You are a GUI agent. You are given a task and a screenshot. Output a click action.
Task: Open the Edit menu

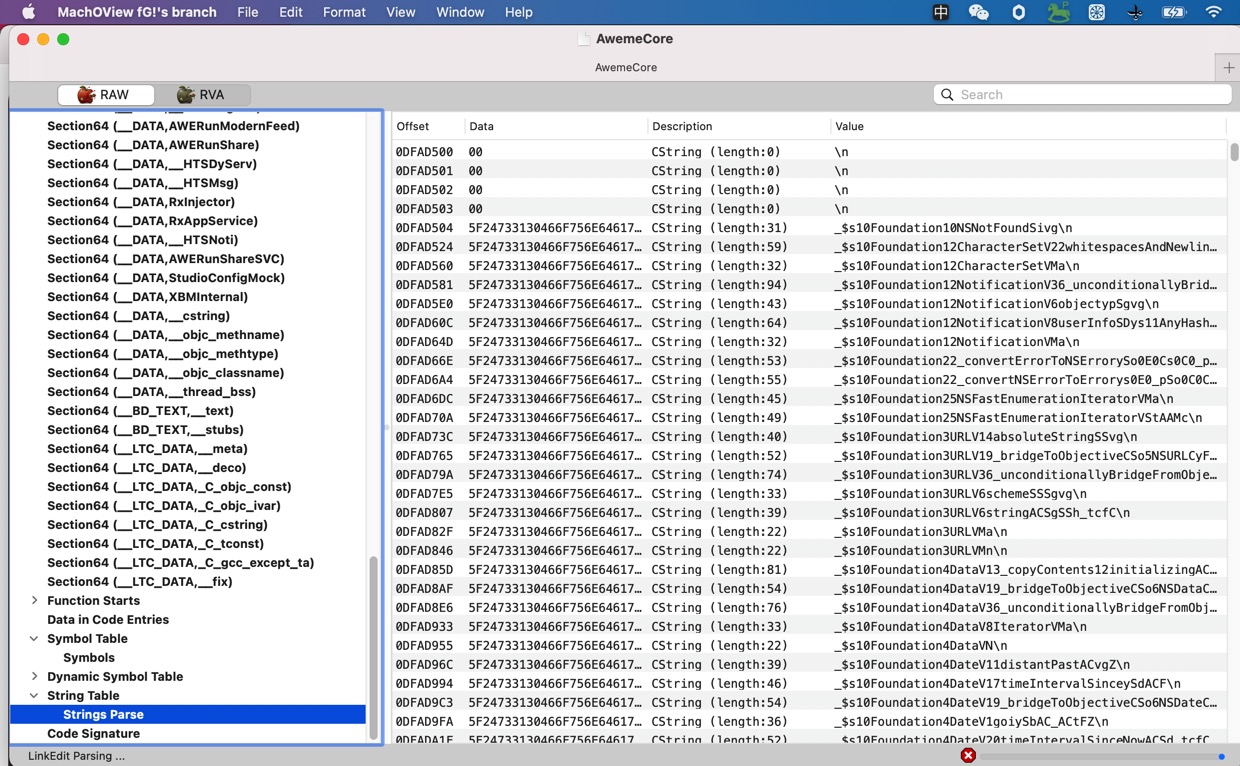point(291,12)
